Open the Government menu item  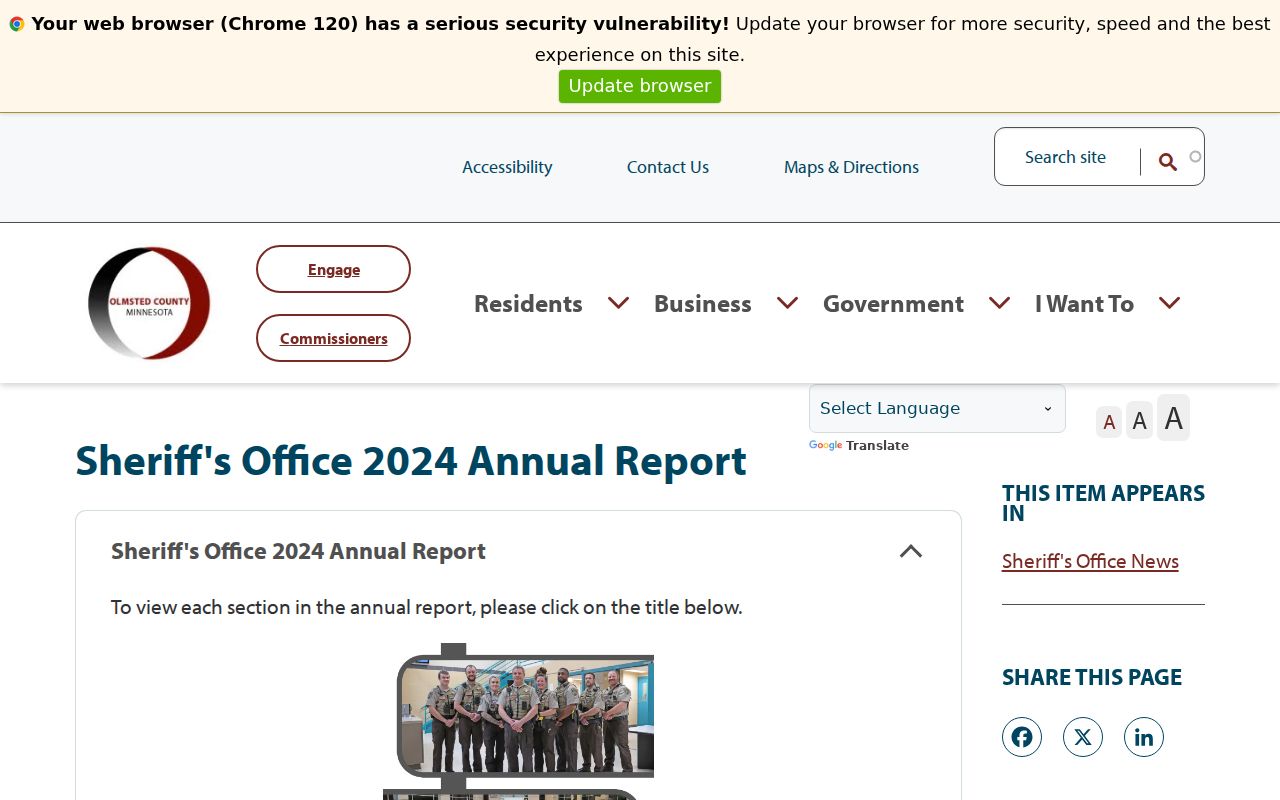893,303
